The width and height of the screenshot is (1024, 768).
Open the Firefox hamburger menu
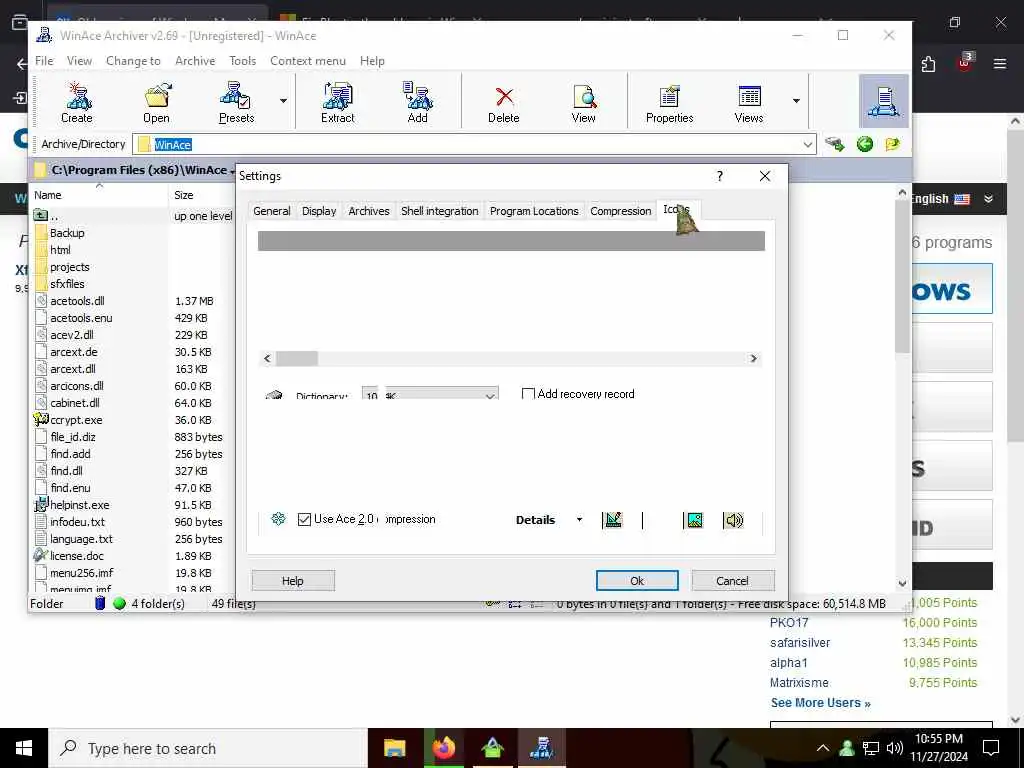tap(1000, 64)
